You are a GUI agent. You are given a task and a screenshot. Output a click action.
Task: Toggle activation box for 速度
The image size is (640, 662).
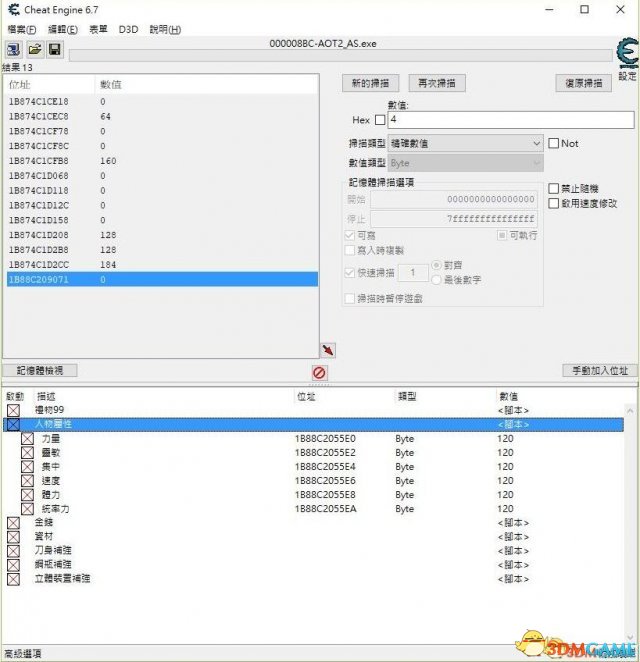click(27, 480)
